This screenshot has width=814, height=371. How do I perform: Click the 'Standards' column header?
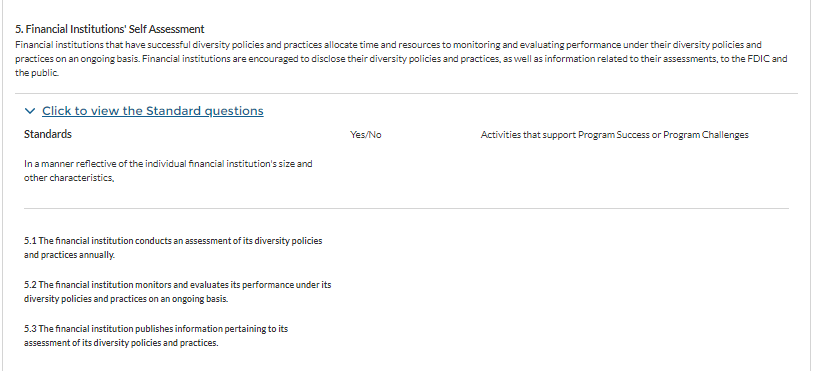48,134
